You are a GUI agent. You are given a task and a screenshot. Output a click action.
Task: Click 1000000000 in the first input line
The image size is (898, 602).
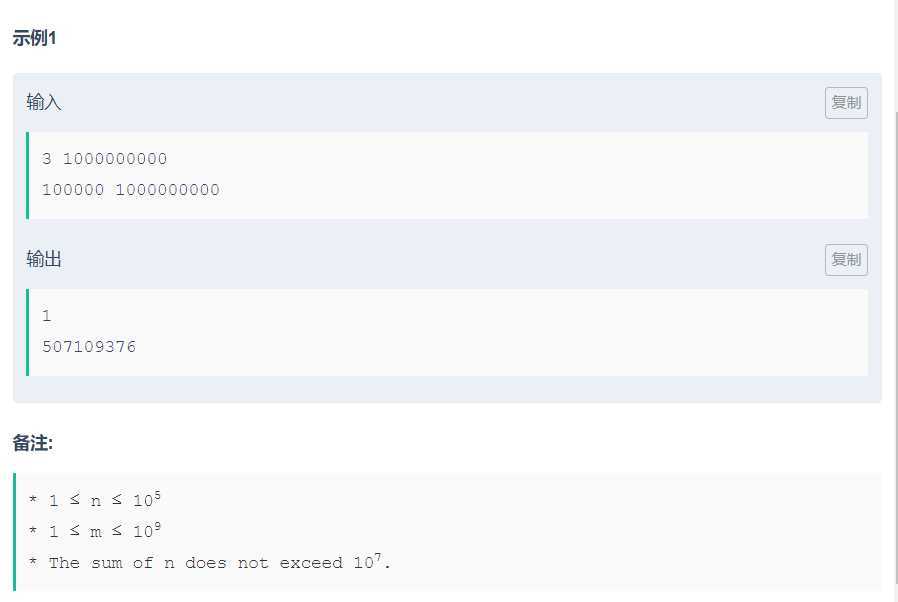pyautogui.click(x=115, y=159)
